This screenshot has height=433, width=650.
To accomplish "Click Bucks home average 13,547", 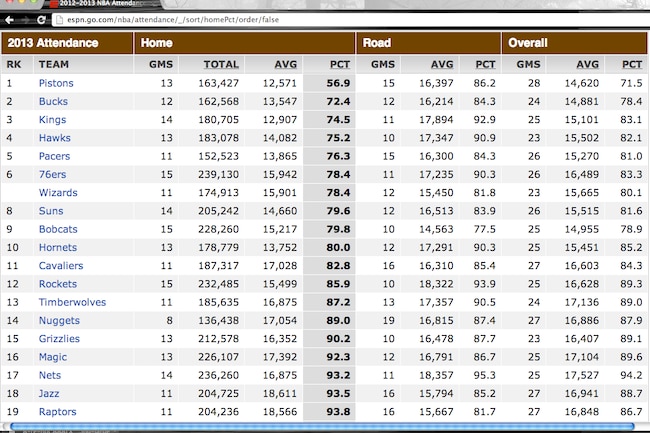I will (x=280, y=101).
